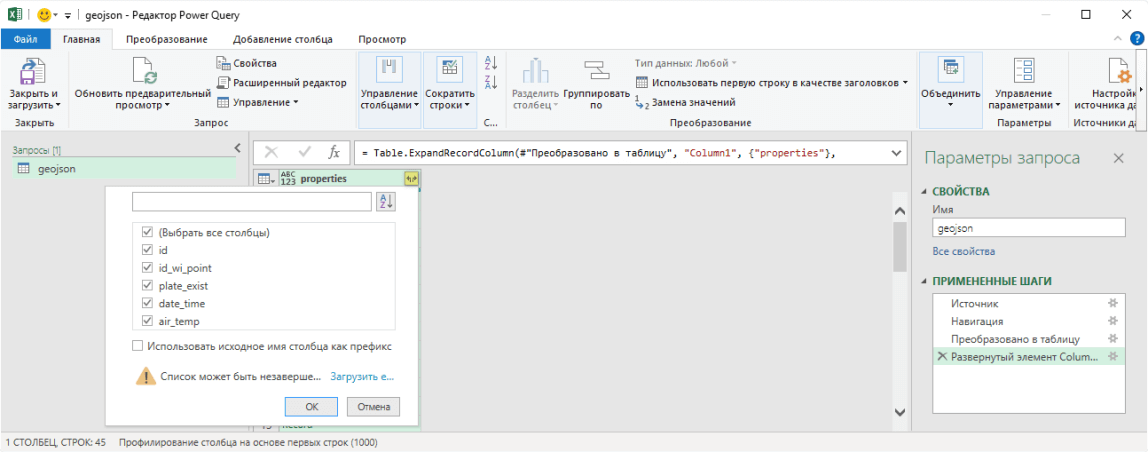The width and height of the screenshot is (1148, 452).
Task: Click the Управление столбцами icon
Action: [x=387, y=70]
